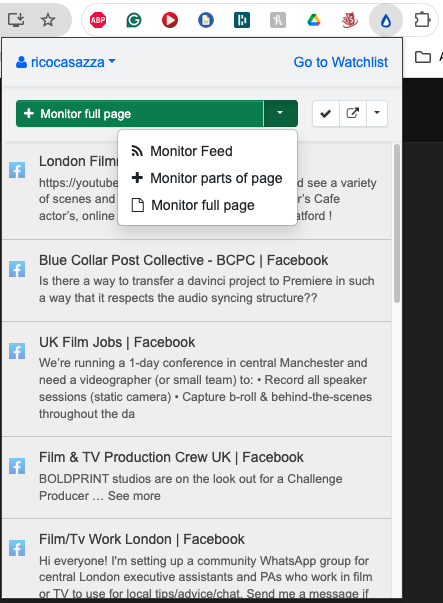Image resolution: width=443 pixels, height=603 pixels.
Task: Click the davinci project to Premiere snippet text
Action: pos(207,289)
